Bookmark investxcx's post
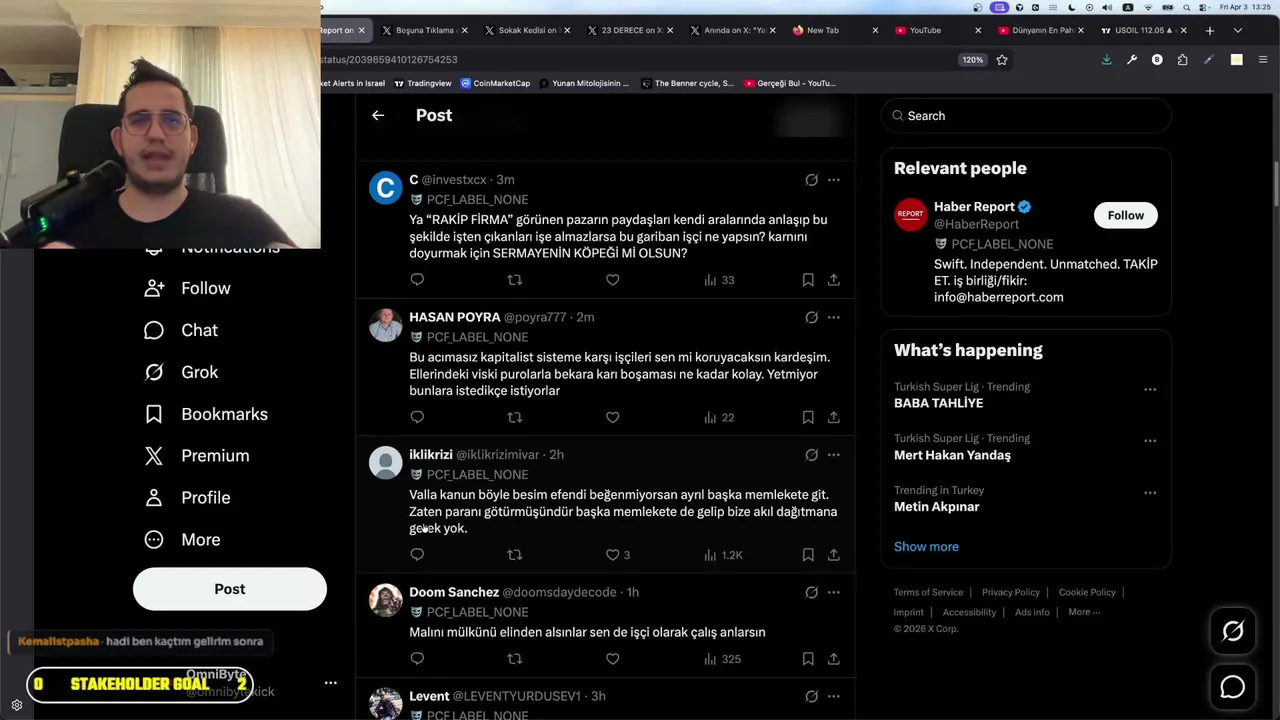 click(x=808, y=280)
